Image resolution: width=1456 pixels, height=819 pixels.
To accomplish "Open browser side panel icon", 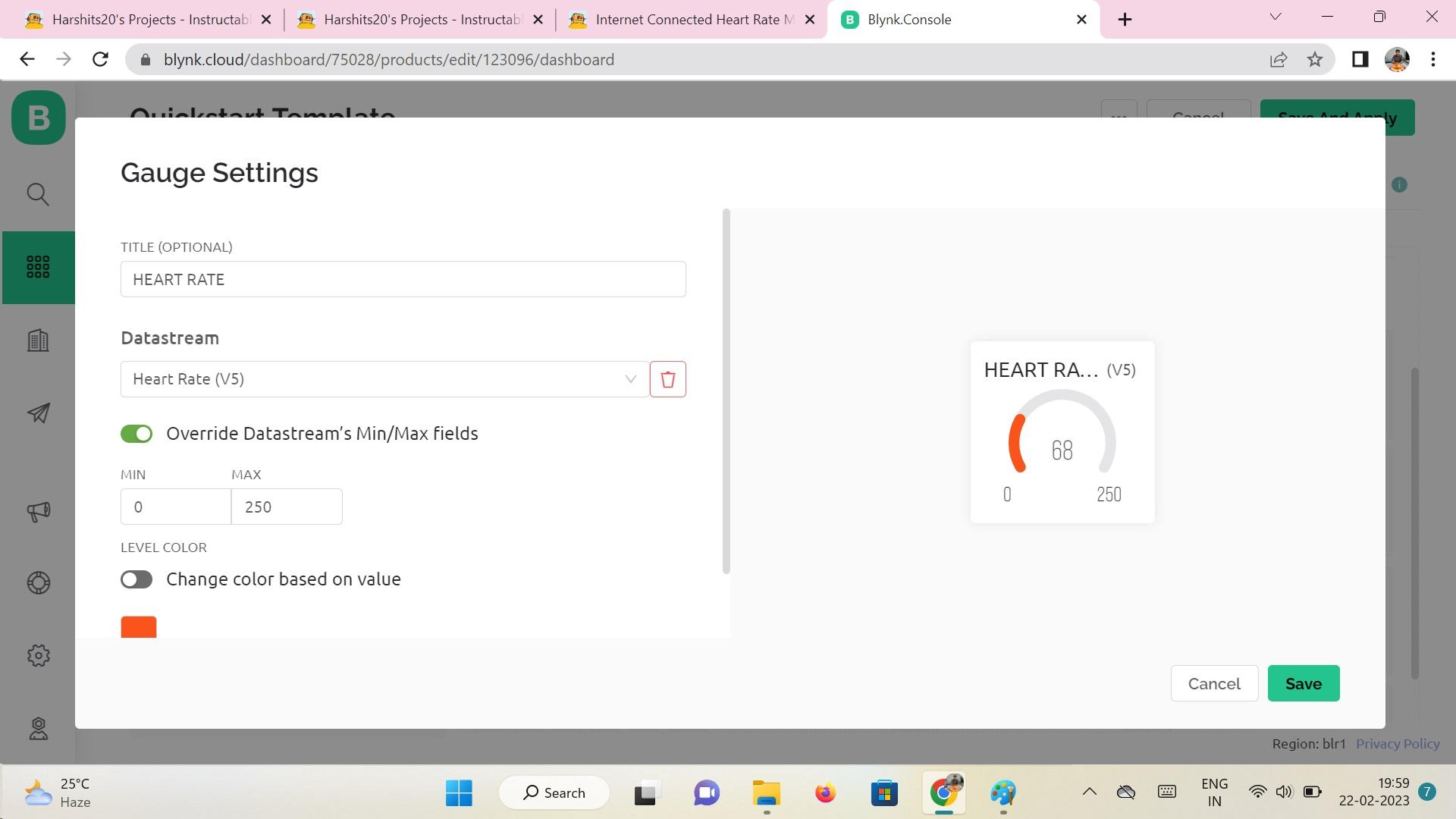I will pyautogui.click(x=1360, y=59).
